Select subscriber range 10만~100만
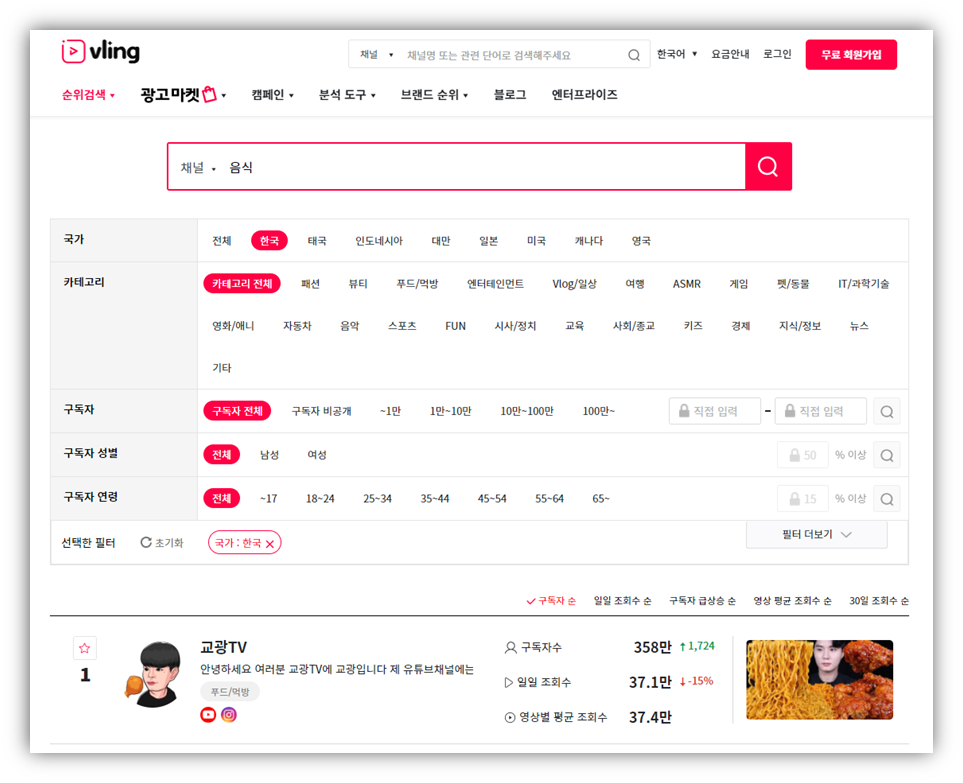 click(527, 411)
